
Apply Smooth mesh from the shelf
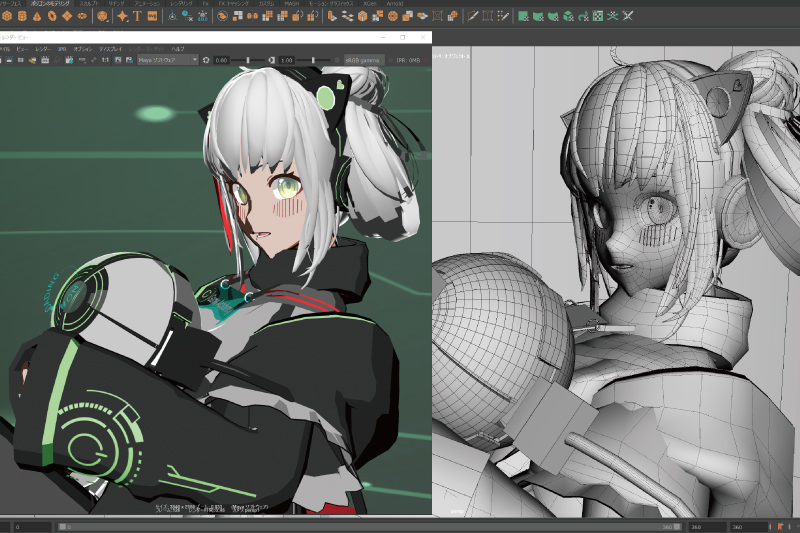point(267,16)
